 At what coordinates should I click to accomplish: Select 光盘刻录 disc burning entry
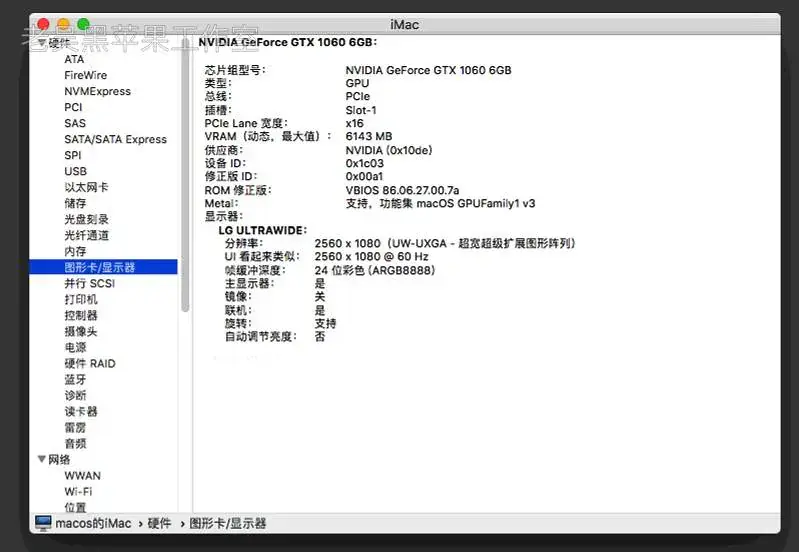point(86,219)
